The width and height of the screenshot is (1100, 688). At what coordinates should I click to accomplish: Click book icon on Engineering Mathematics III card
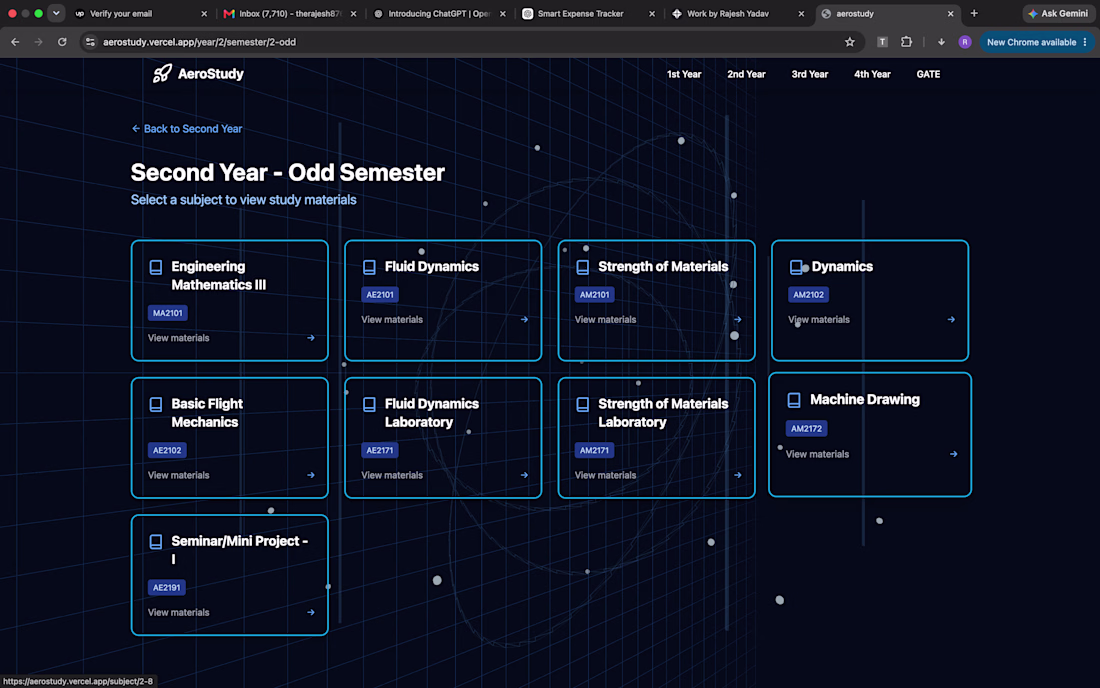click(156, 267)
